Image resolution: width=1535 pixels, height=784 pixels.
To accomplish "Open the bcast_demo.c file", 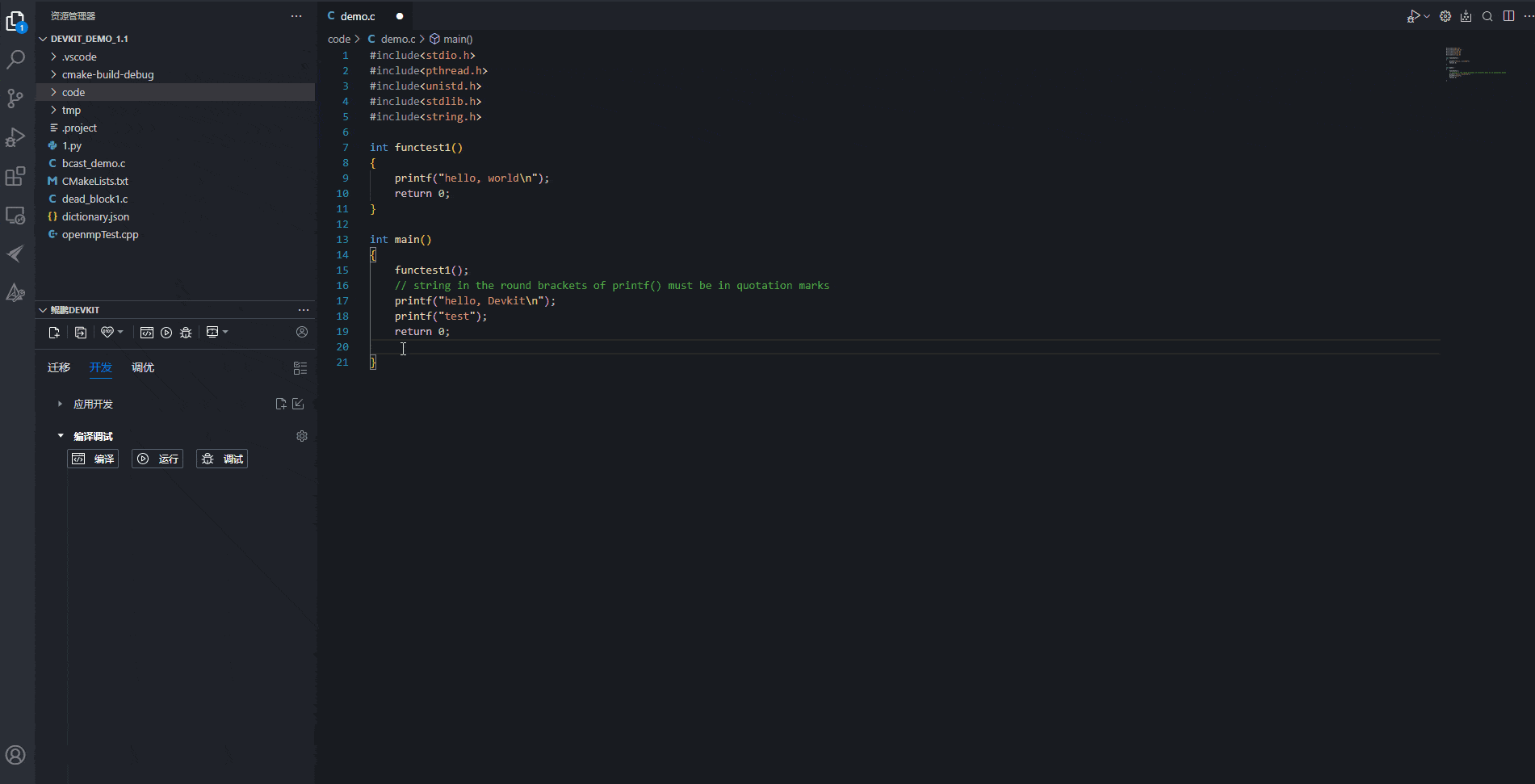I will tap(175, 163).
